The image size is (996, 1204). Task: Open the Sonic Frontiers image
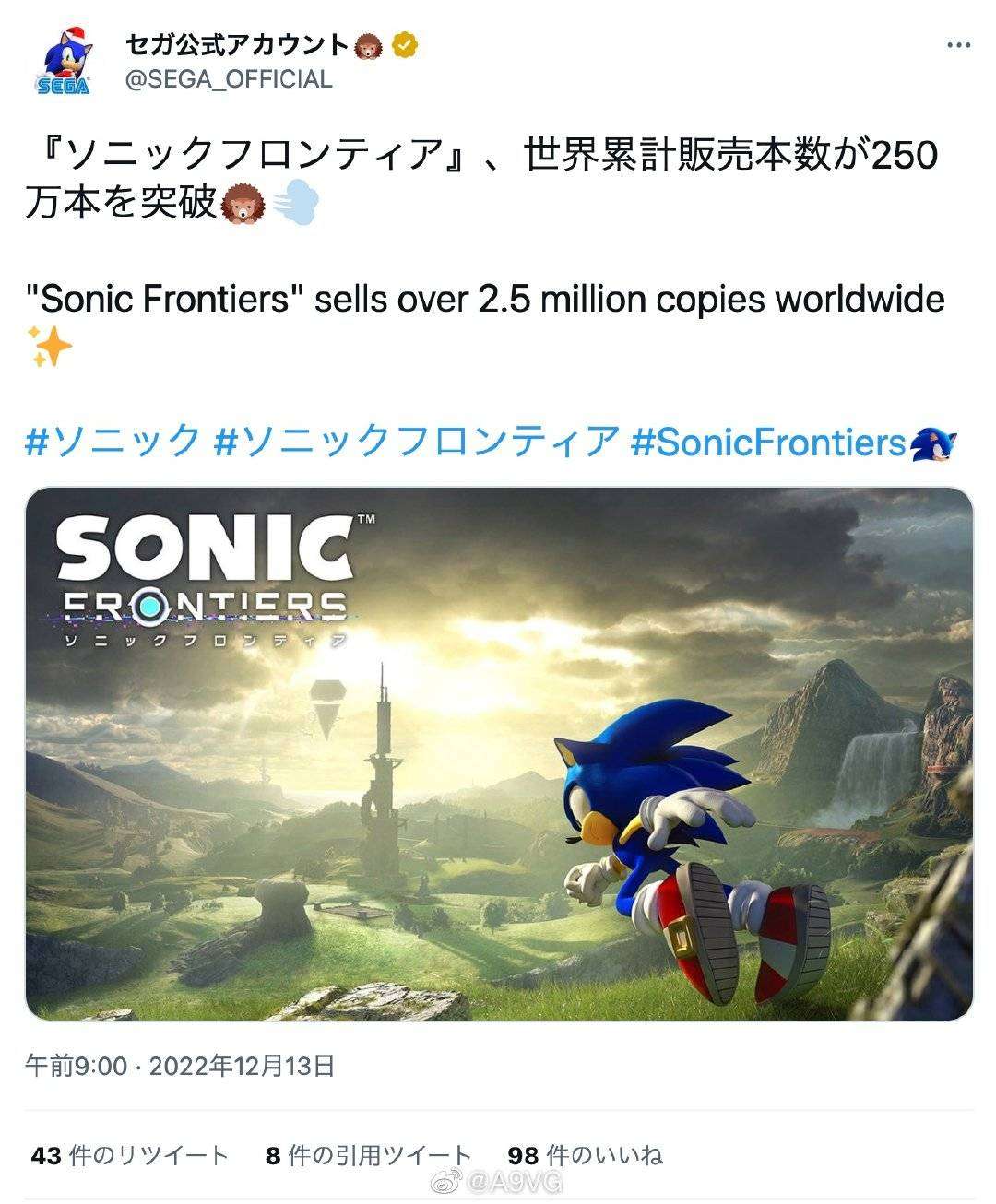tap(499, 753)
